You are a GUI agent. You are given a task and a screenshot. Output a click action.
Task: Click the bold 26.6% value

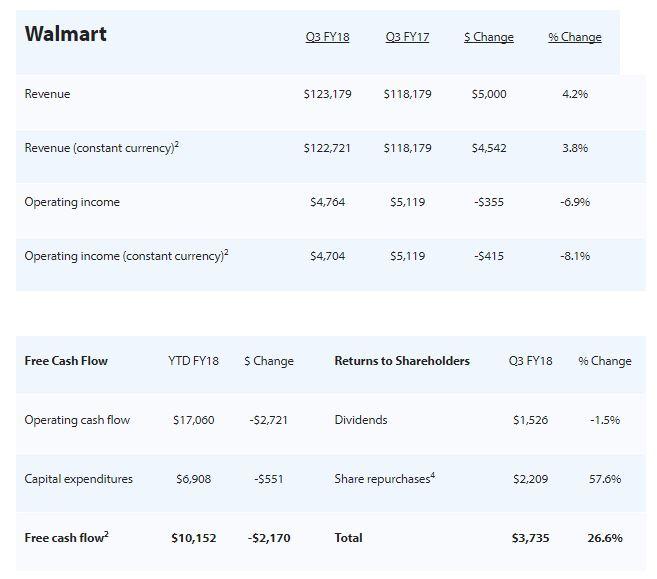coord(605,538)
